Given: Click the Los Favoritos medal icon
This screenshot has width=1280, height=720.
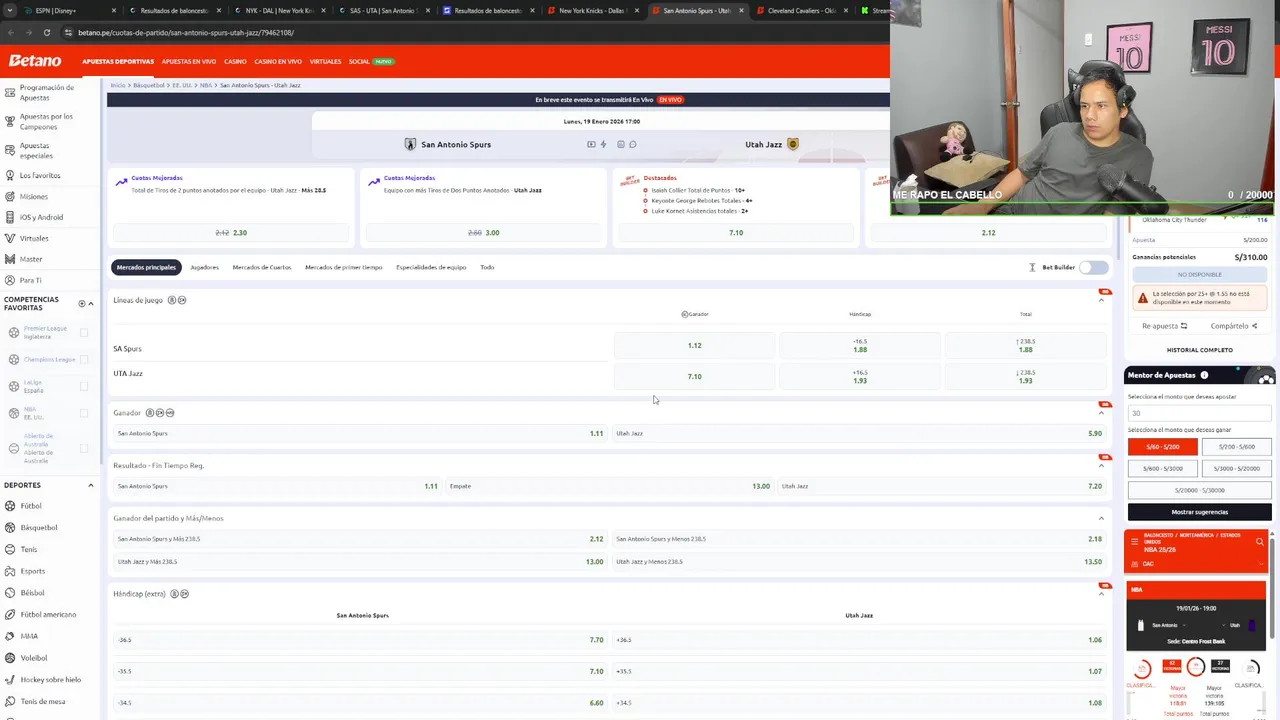Looking at the screenshot, I should tap(9, 175).
